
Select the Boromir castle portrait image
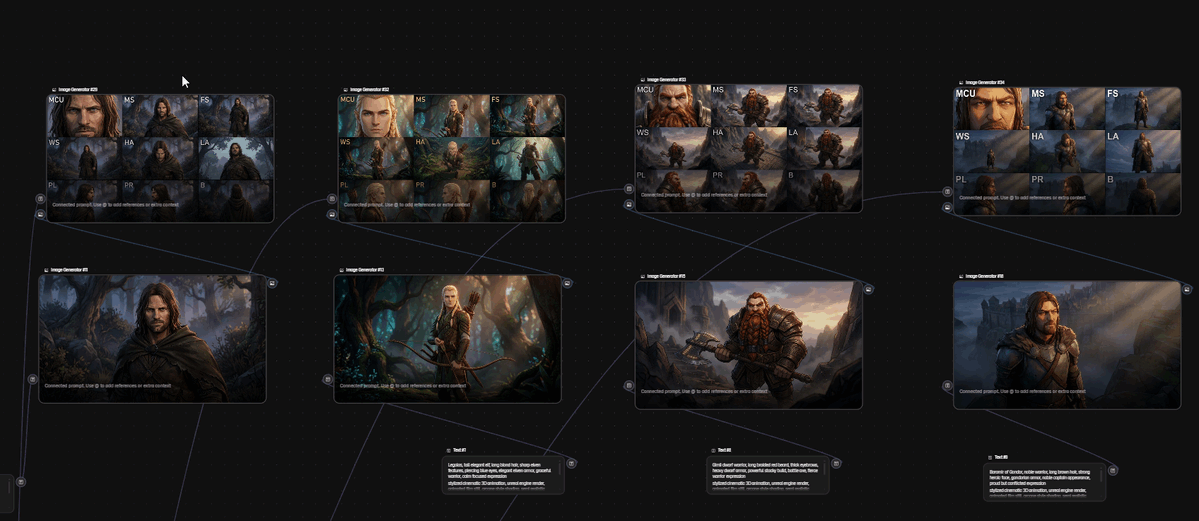pos(1067,344)
